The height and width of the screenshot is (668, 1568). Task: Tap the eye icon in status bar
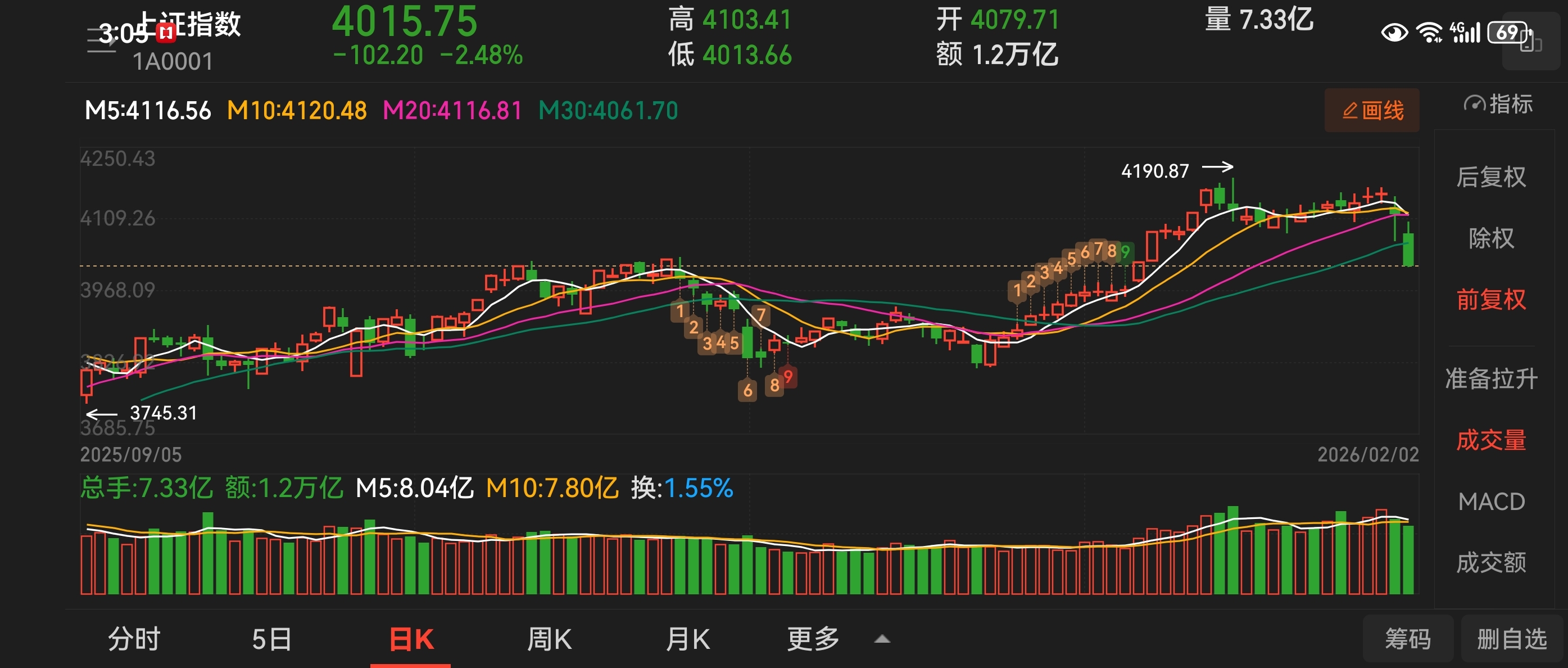coord(1394,32)
